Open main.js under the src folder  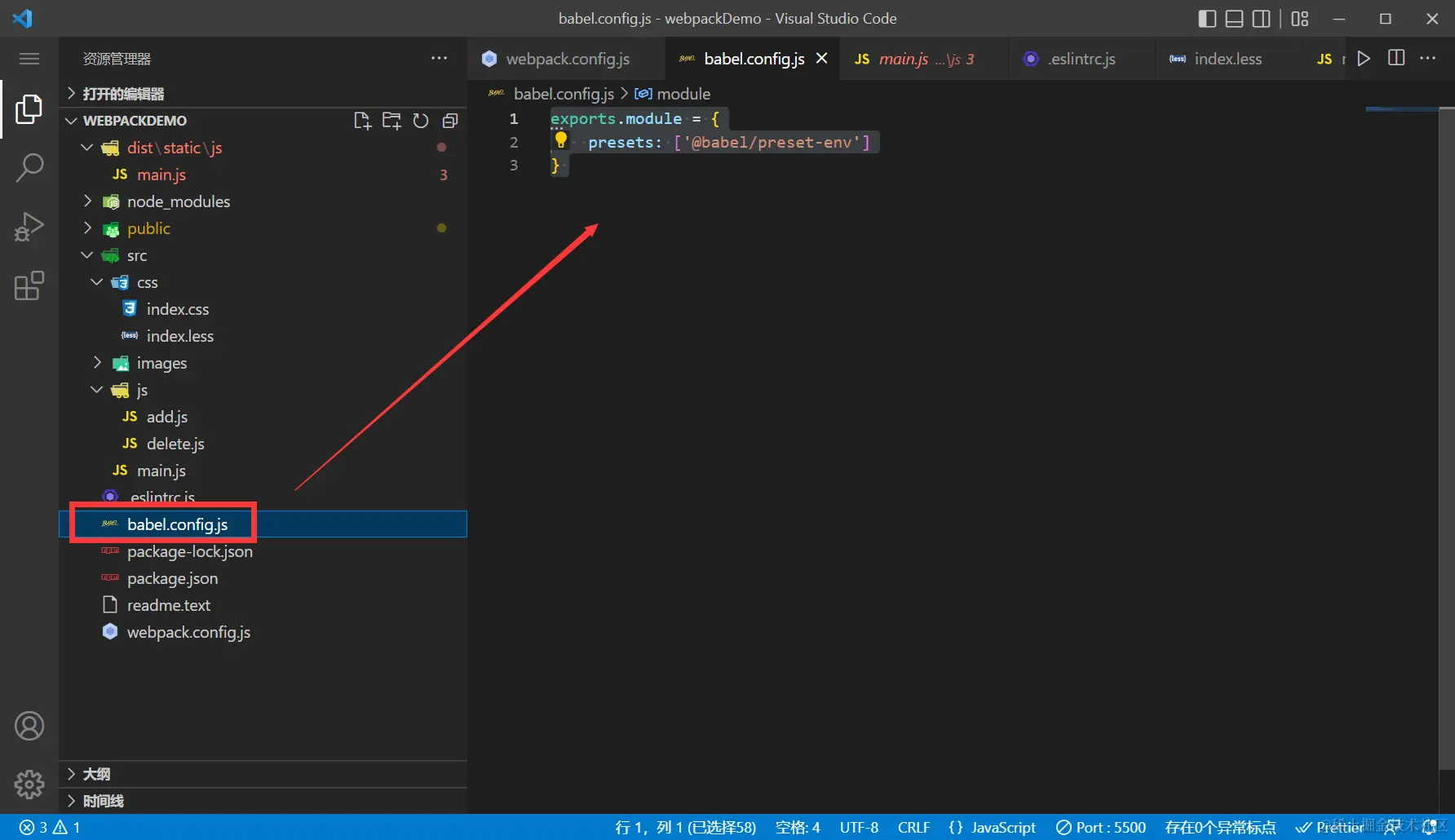pos(263,471)
